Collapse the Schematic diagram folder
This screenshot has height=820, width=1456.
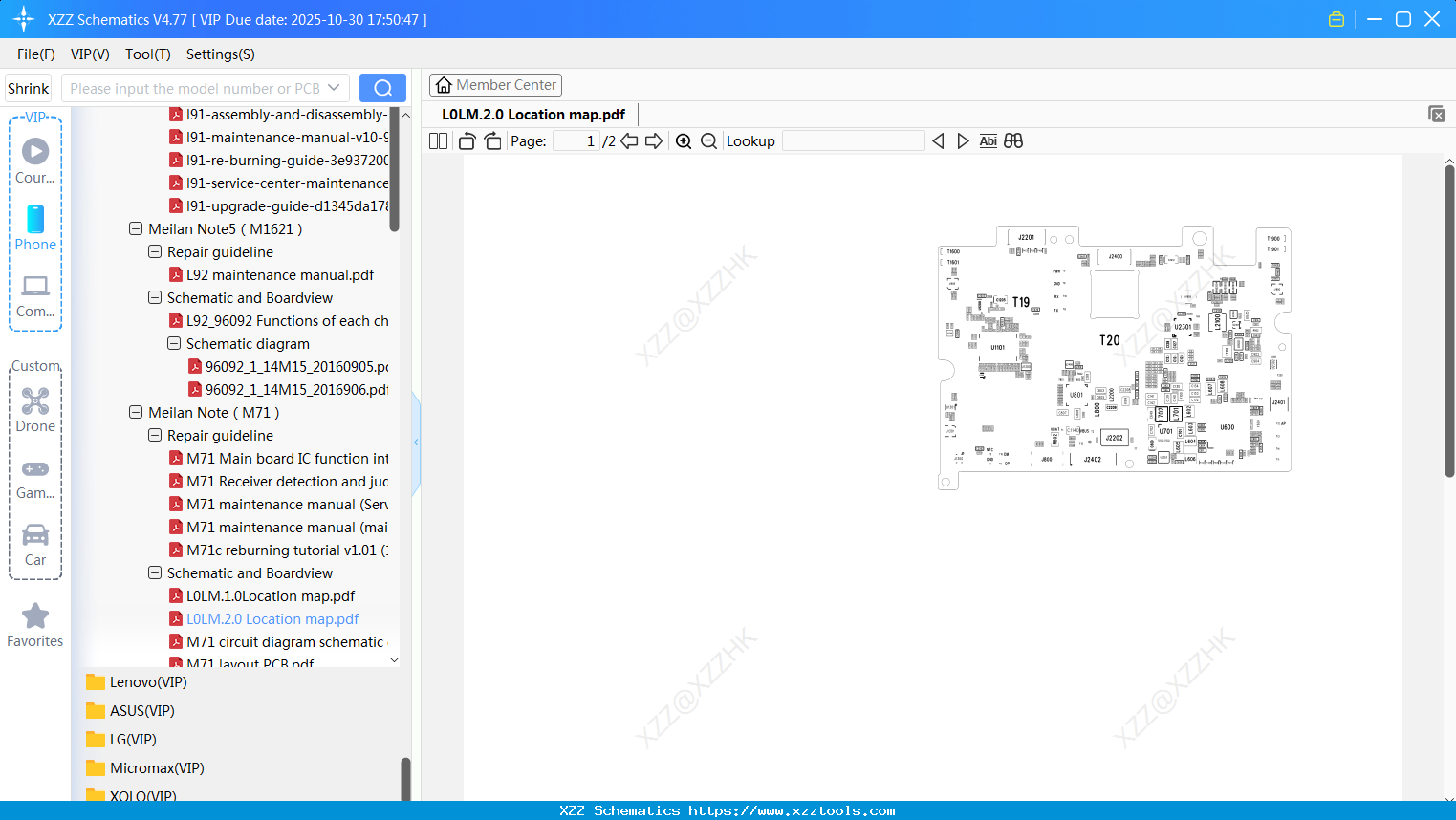click(x=174, y=343)
